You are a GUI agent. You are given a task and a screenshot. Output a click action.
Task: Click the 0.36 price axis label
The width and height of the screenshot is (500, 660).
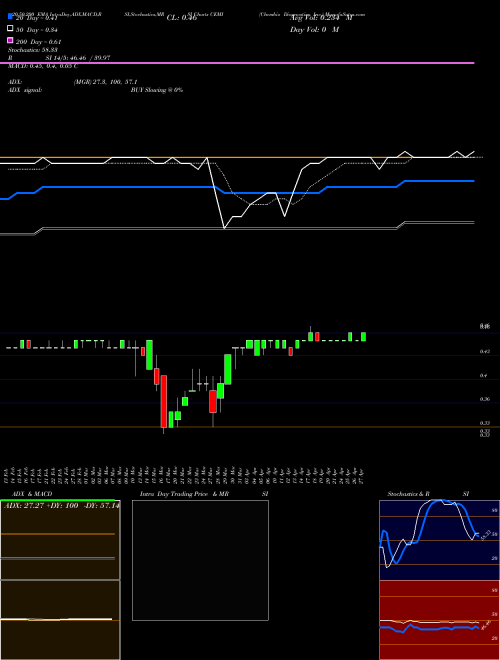pyautogui.click(x=484, y=399)
